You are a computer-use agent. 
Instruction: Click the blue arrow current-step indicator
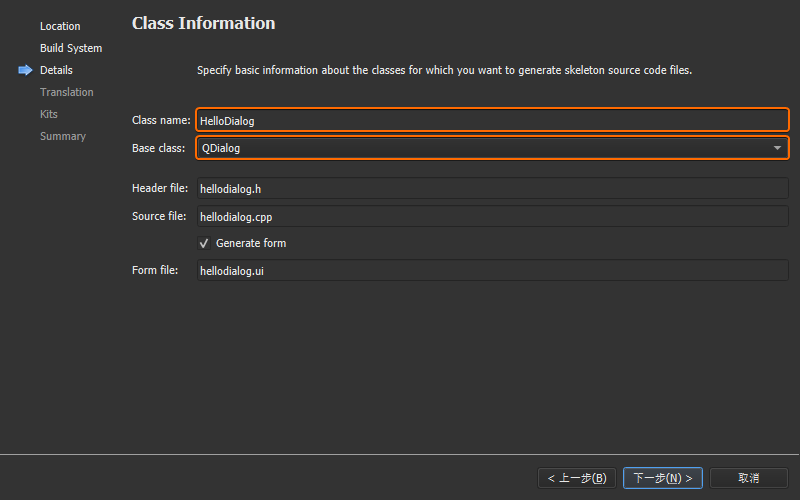coord(25,70)
